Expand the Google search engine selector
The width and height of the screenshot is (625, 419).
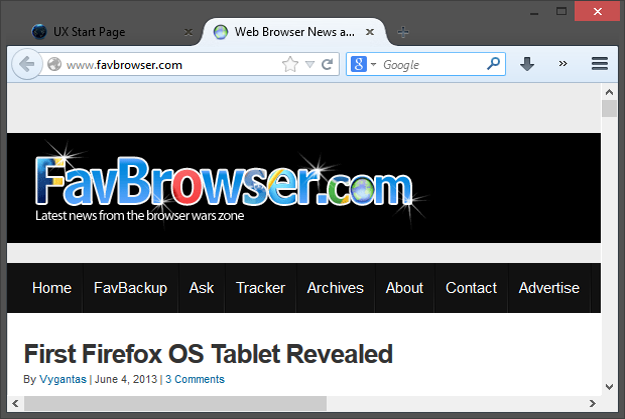click(362, 64)
